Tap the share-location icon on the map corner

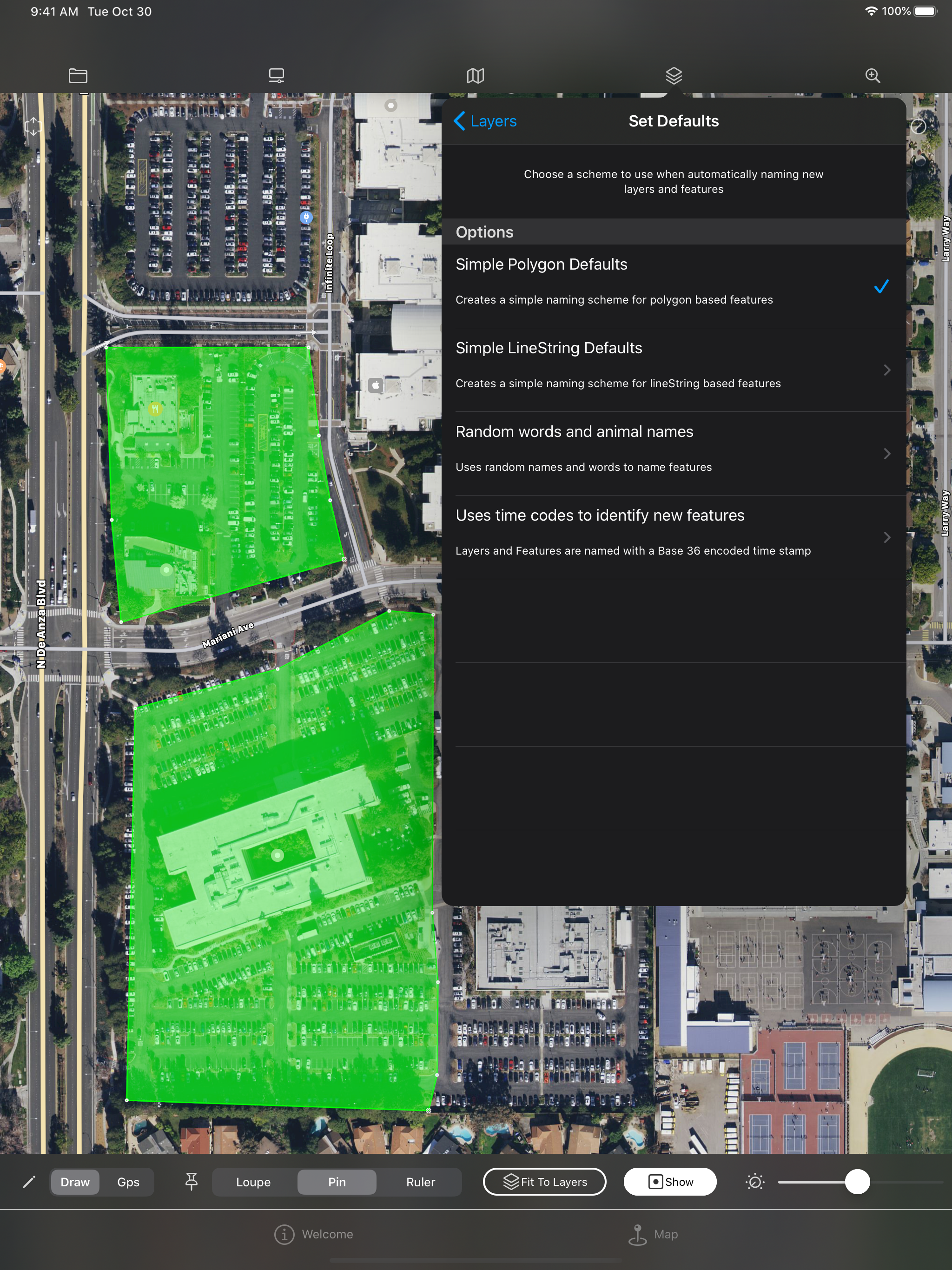tap(33, 126)
